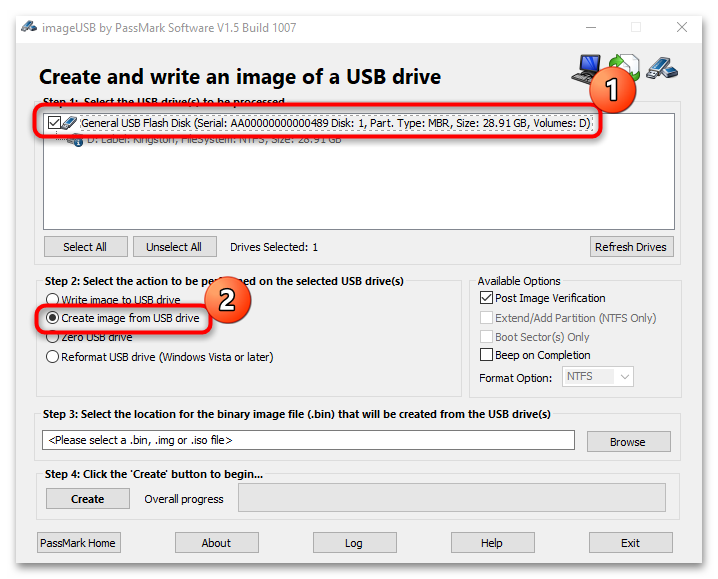Screen dimensions: 718x579
Task: Toggle Post Image Verification checkbox
Action: click(x=486, y=298)
